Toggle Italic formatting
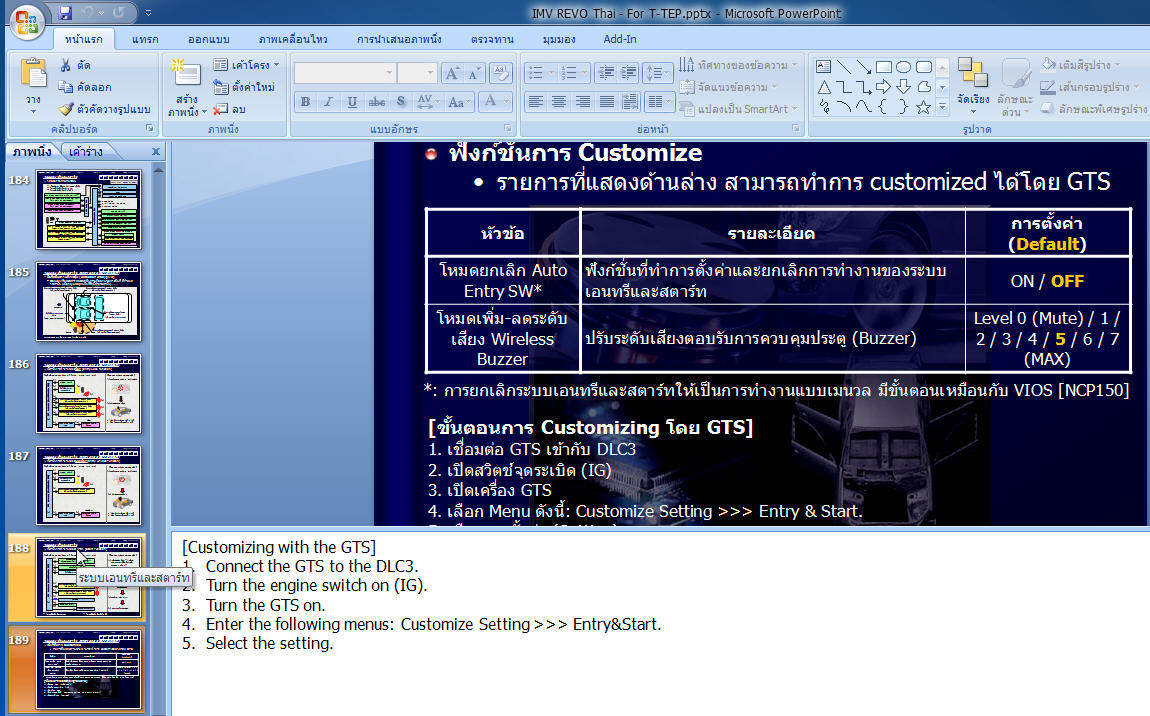The width and height of the screenshot is (1150, 716). tap(329, 102)
